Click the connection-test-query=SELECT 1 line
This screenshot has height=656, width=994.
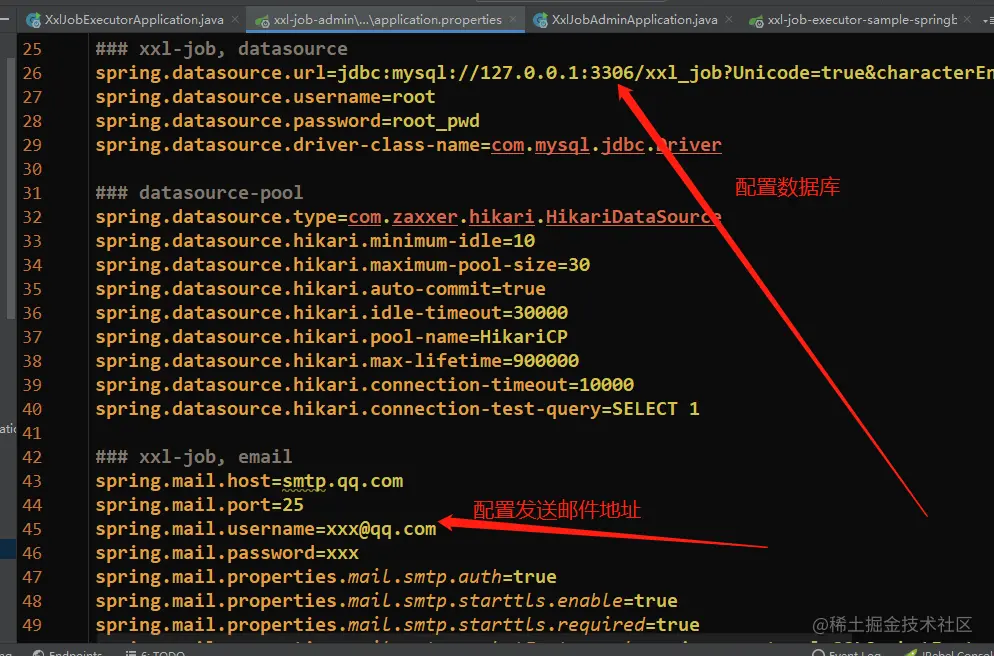point(397,409)
